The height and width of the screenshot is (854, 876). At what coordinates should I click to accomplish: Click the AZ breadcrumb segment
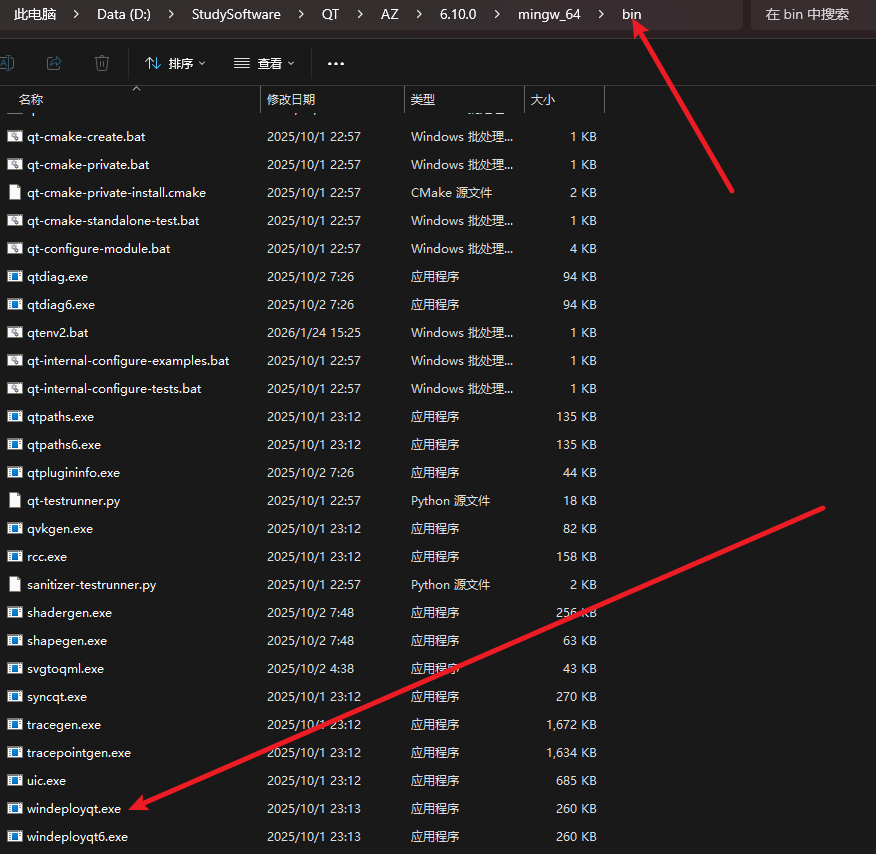(x=389, y=14)
